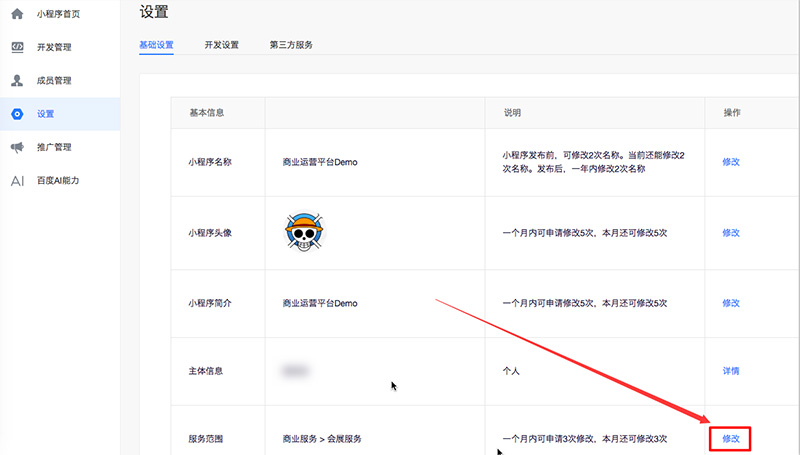Click the 推广管理 megaphone icon
Viewport: 800px width, 455px height.
[17, 147]
